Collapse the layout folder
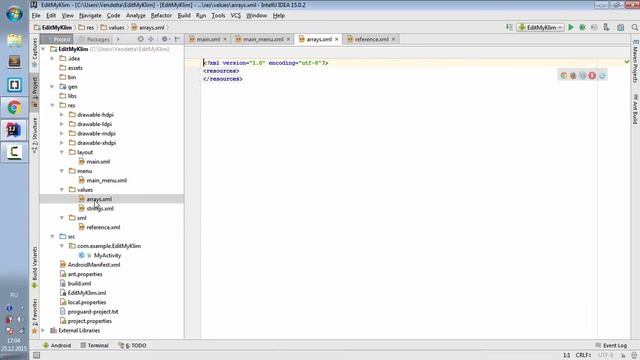640x360 pixels. click(62, 152)
